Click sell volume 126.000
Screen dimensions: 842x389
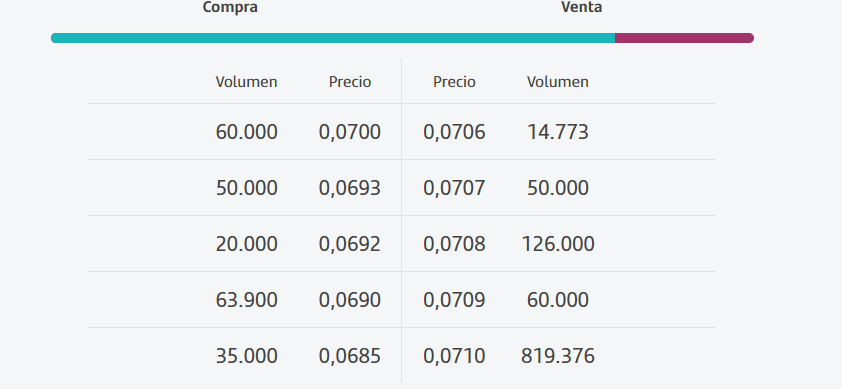click(558, 244)
